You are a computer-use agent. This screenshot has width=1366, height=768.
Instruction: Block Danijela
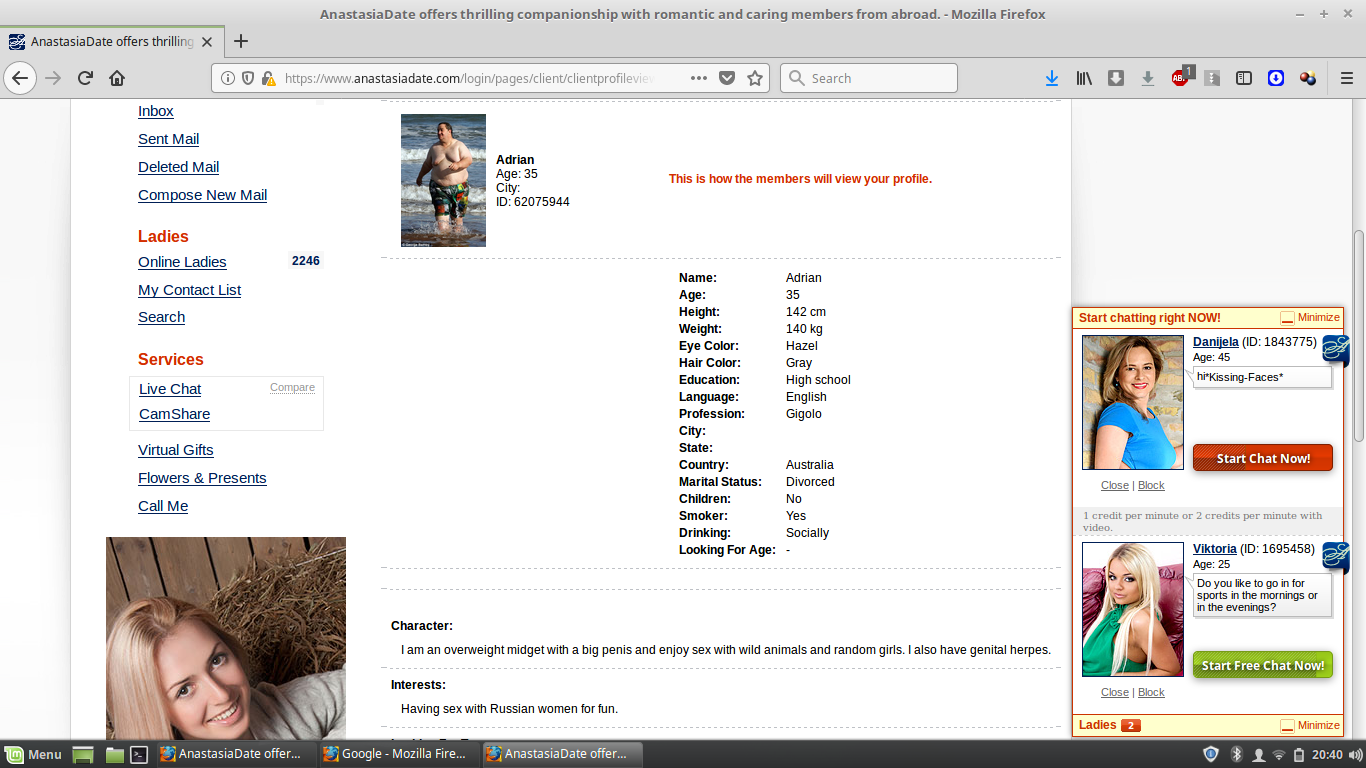click(x=1151, y=485)
